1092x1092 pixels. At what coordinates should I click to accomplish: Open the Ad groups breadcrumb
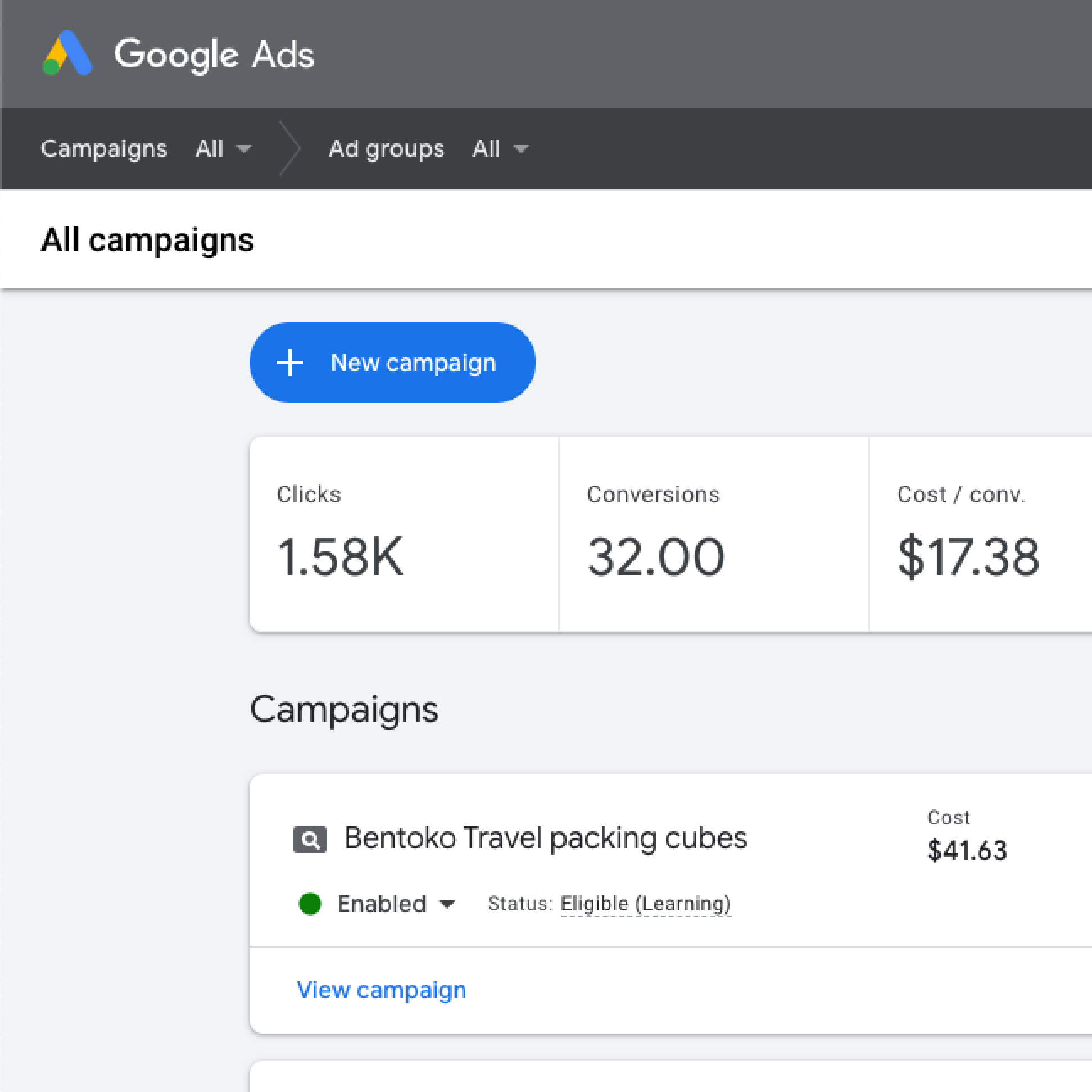tap(387, 148)
